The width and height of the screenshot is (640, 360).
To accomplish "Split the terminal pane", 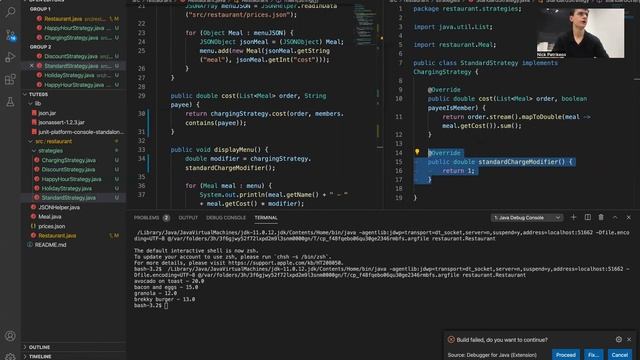I will point(587,218).
